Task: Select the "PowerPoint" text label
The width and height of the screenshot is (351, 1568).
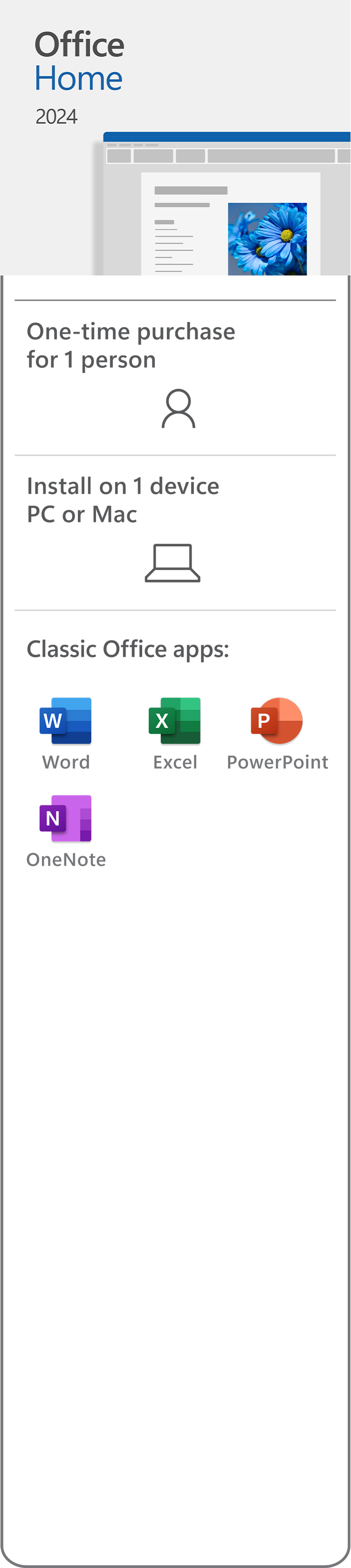Action: pos(277,762)
